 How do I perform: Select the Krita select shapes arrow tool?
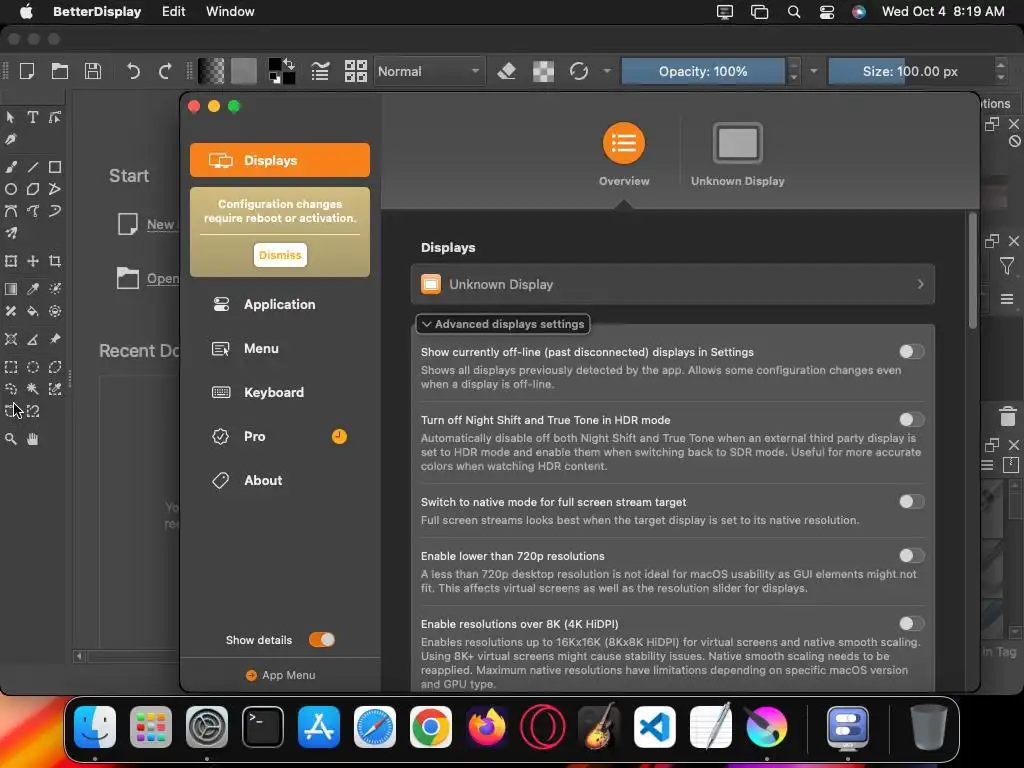[10, 118]
